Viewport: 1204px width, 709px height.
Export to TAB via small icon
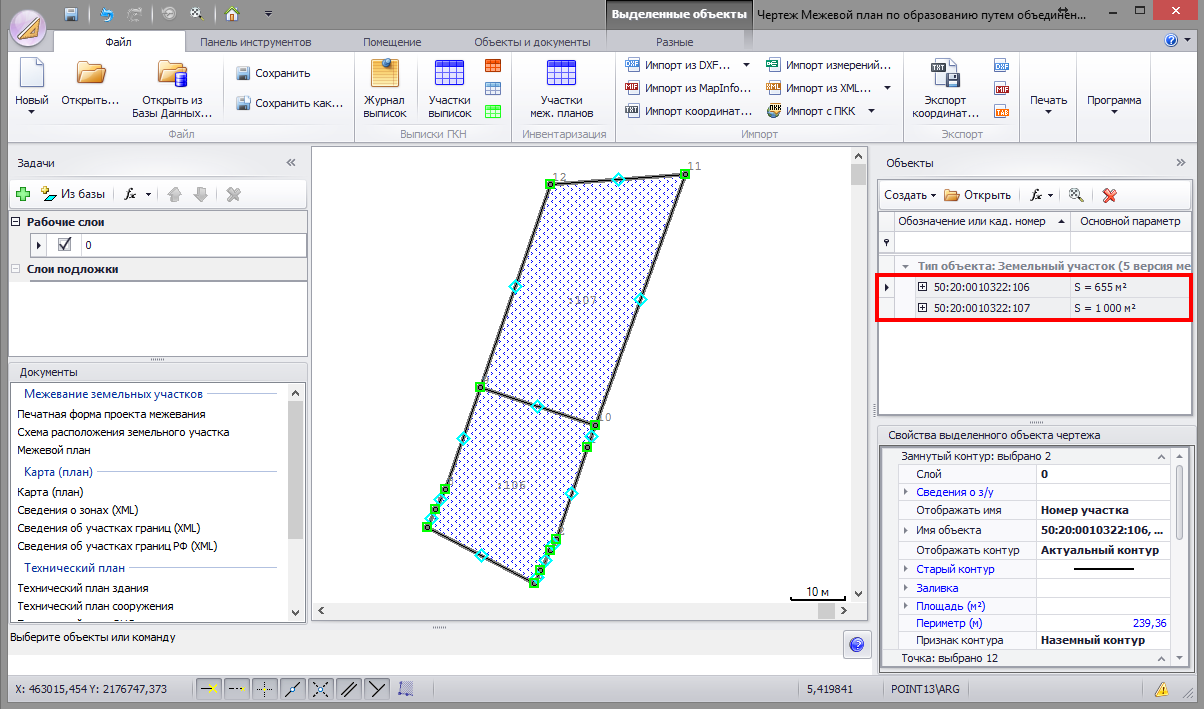(x=1002, y=111)
